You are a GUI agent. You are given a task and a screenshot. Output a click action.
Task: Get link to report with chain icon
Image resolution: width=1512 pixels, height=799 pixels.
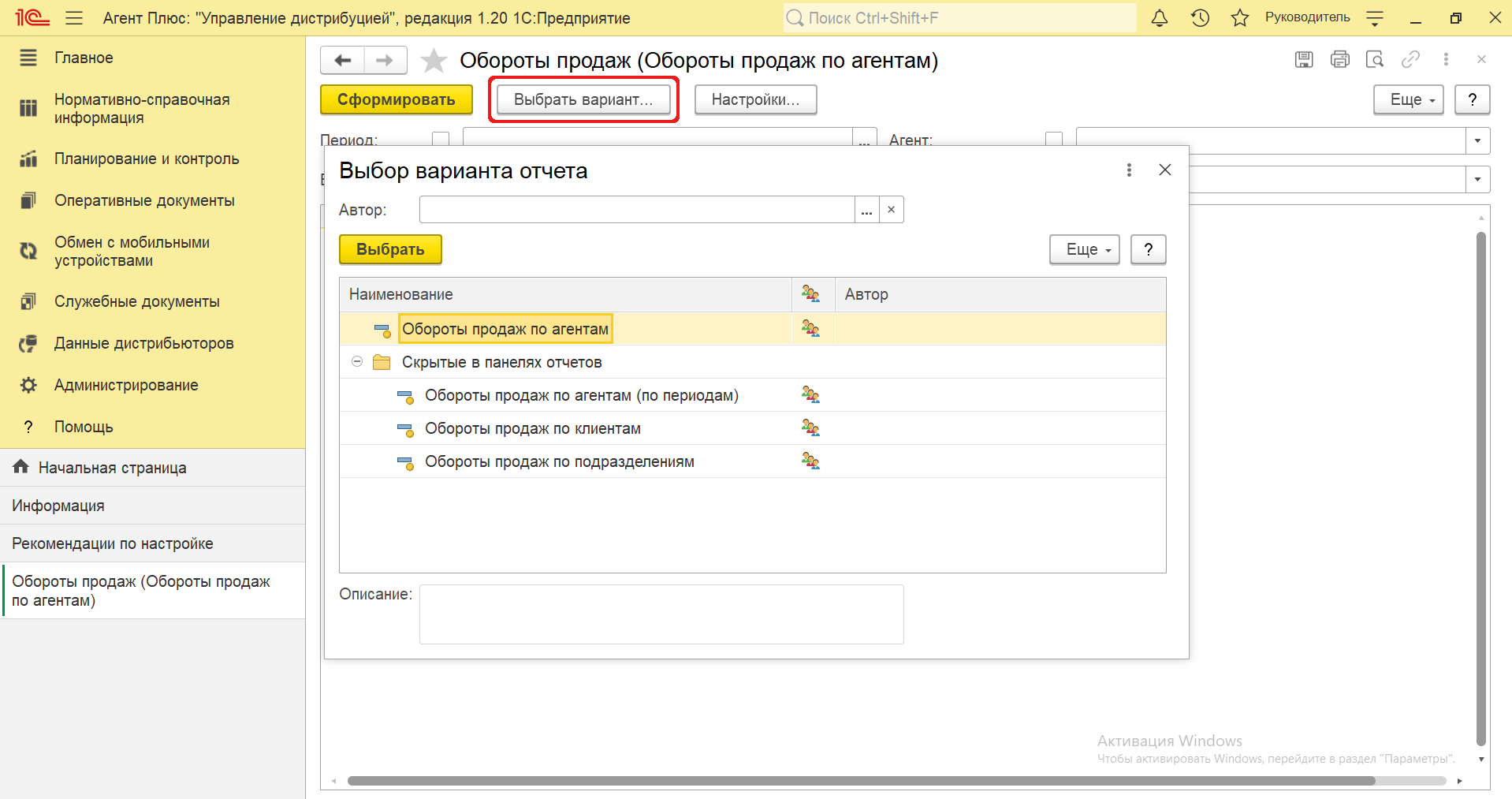click(1410, 59)
